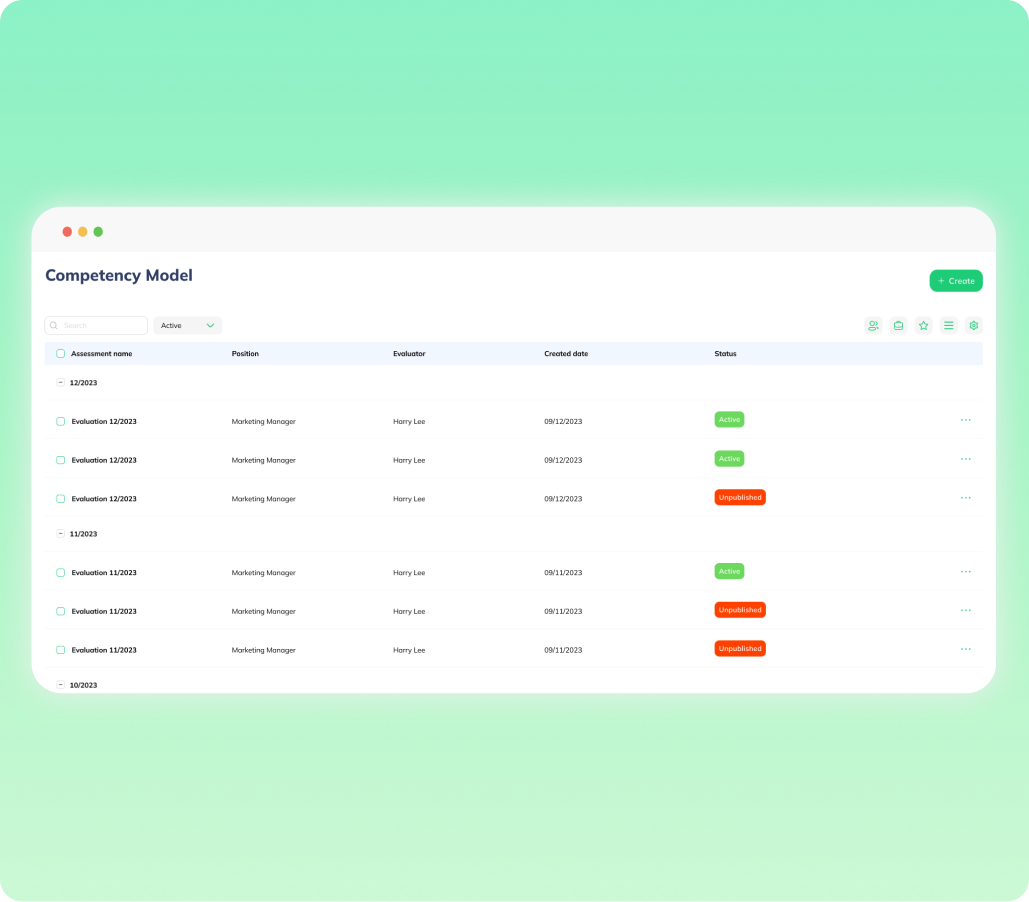
Task: Collapse the 12/2023 group
Action: [x=61, y=383]
